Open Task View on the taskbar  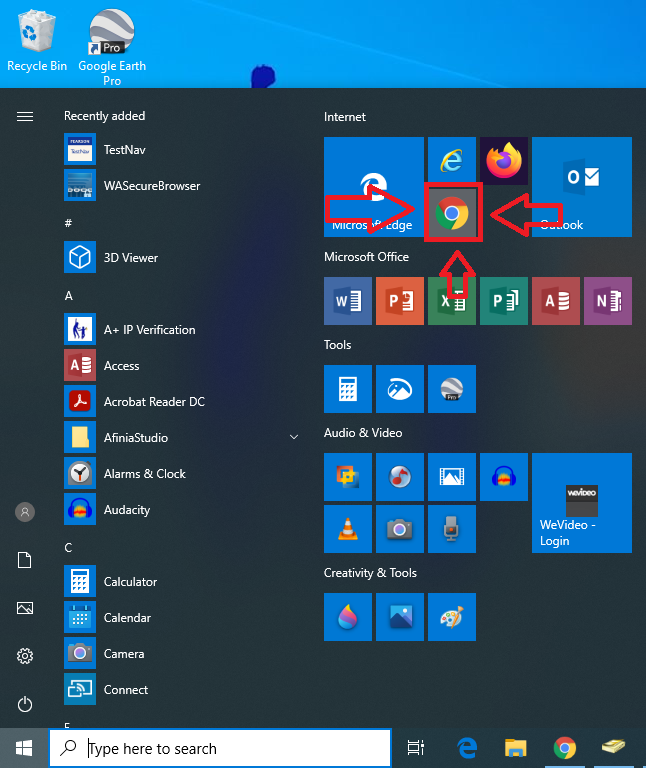416,748
